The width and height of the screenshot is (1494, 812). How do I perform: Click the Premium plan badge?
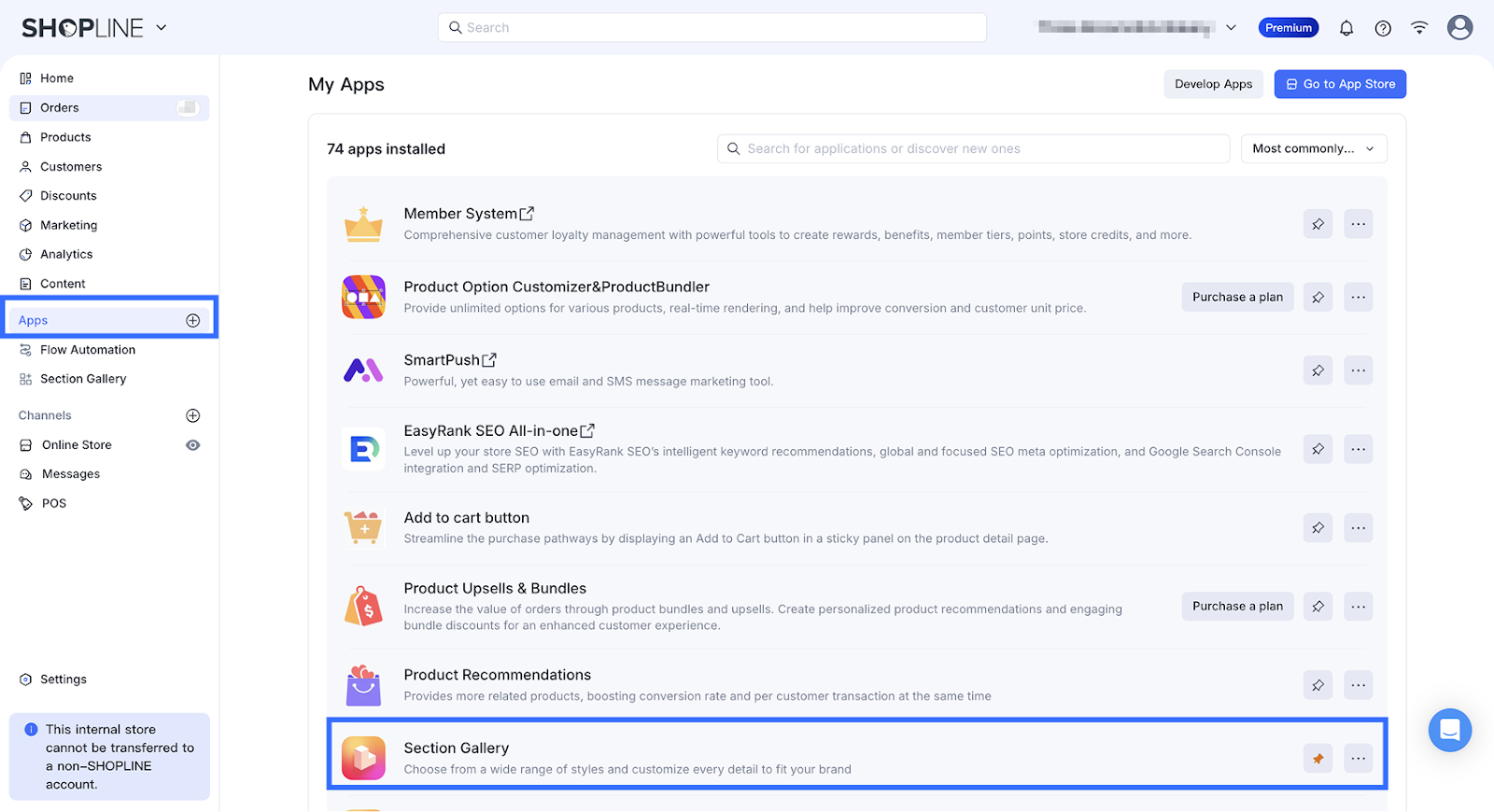[x=1289, y=28]
